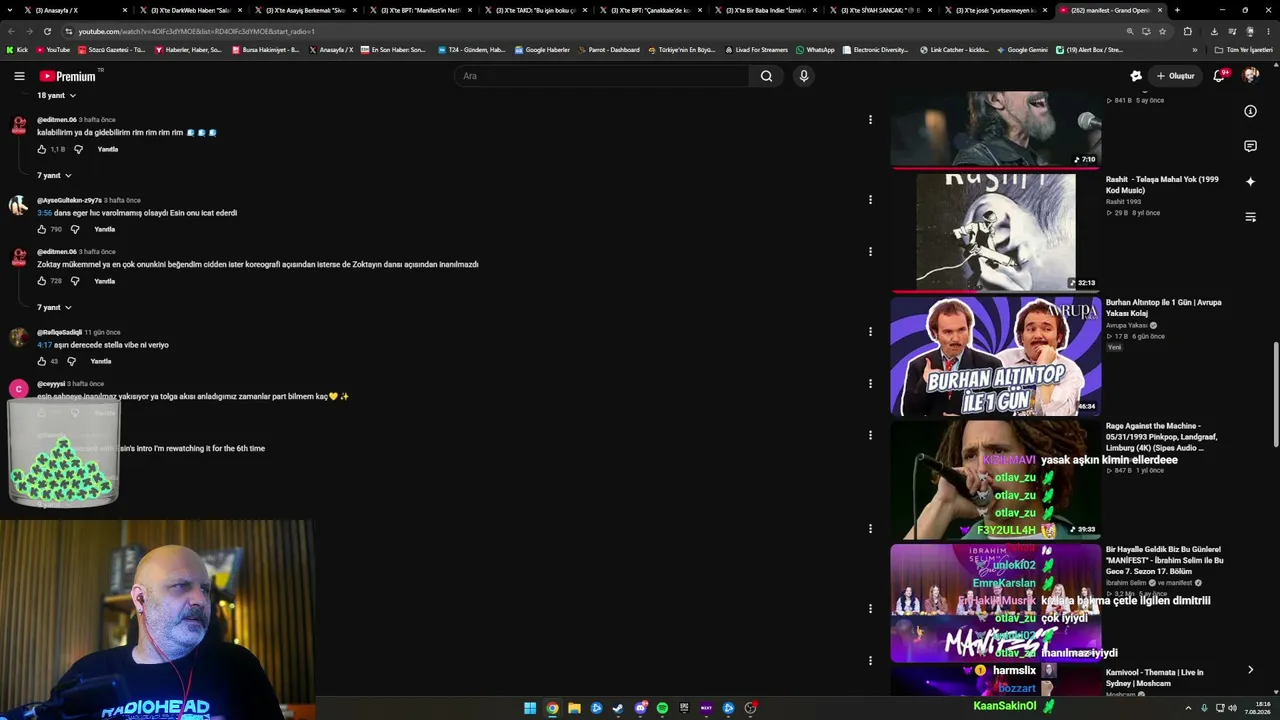This screenshot has width=1280, height=720.
Task: Dislike the "Zoktay mükemmel" comment
Action: 75,281
